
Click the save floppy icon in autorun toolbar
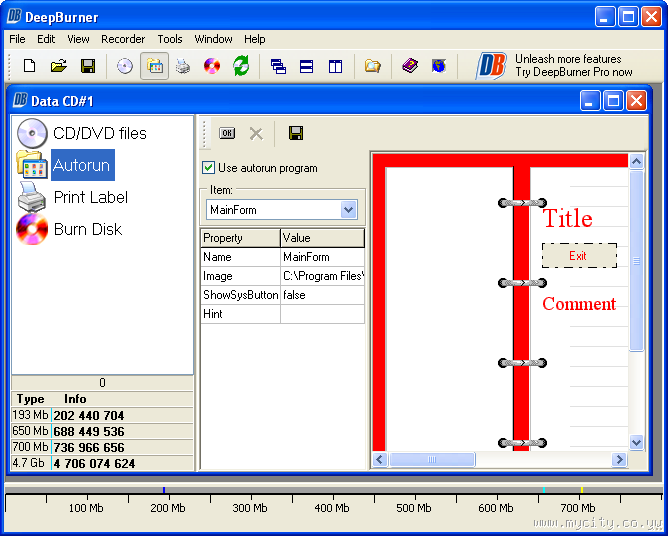tap(296, 133)
